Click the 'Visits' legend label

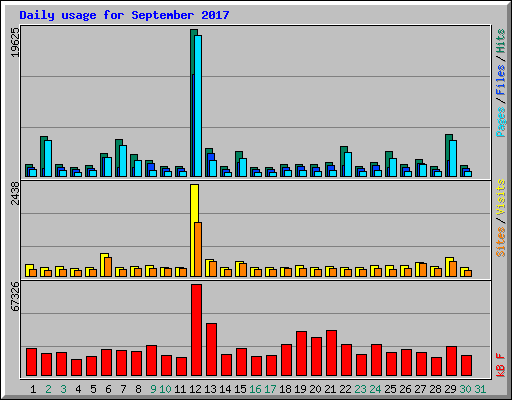coord(500,197)
